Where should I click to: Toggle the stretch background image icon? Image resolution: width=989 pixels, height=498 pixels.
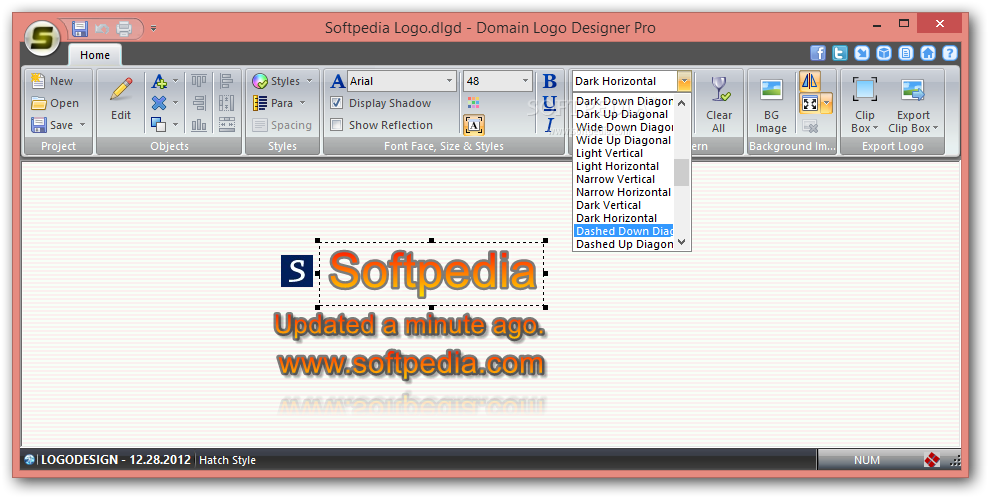point(809,103)
